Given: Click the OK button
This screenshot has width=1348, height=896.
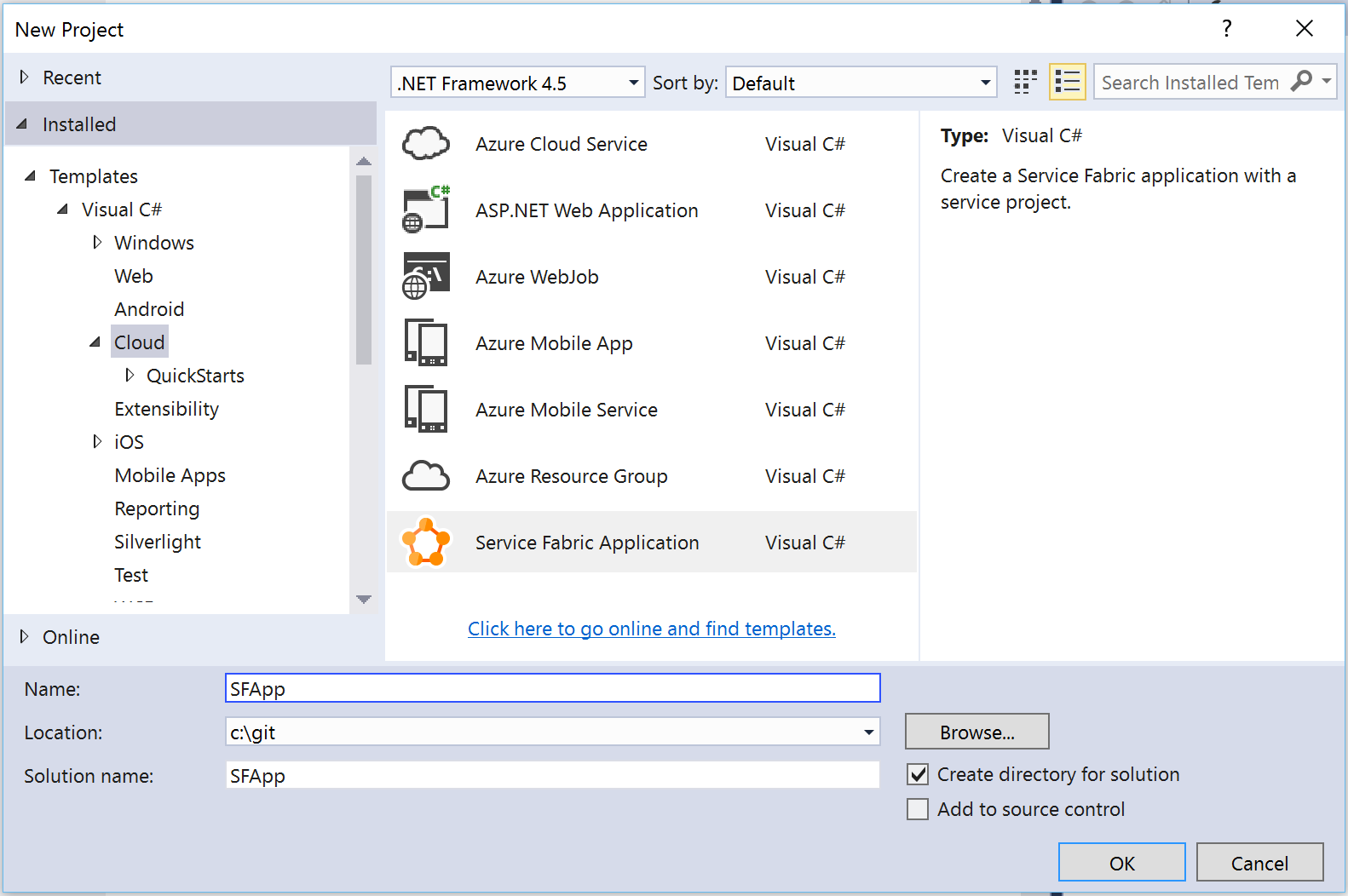Looking at the screenshot, I should pos(1121,863).
